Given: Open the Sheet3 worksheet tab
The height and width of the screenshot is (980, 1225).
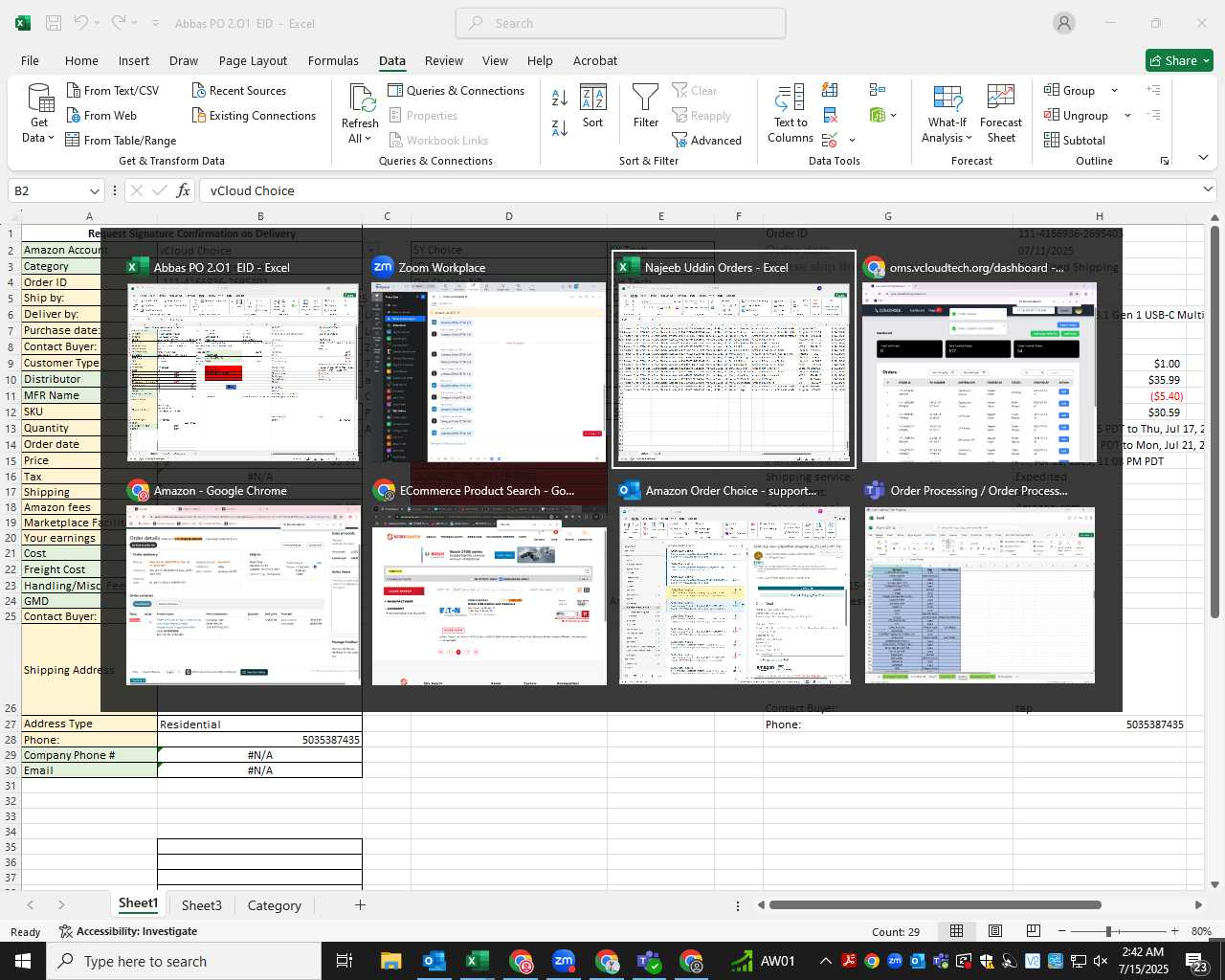Looking at the screenshot, I should 202,905.
